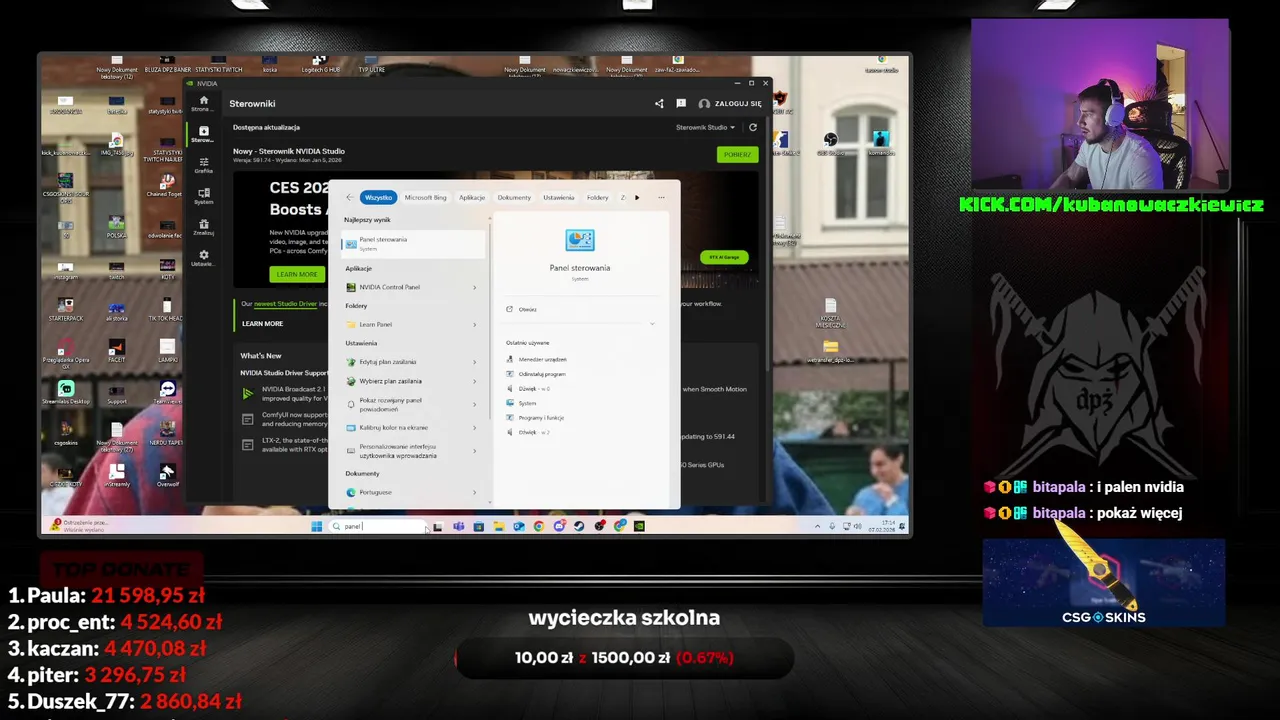Screen dimensions: 1280x720
Task: Expand NVIDIA Control Panel result chevron
Action: point(475,287)
